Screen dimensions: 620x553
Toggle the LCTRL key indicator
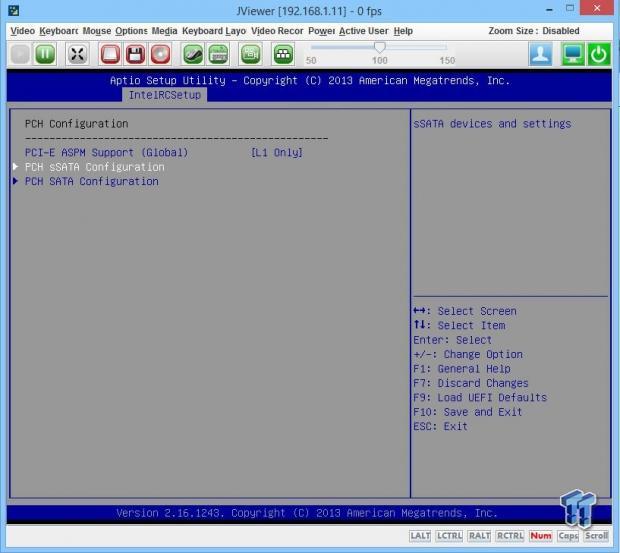[449, 536]
